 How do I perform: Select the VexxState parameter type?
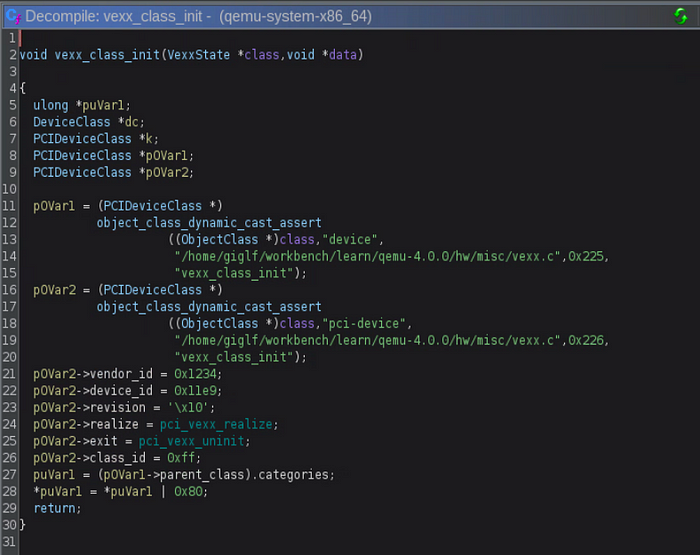pos(208,54)
